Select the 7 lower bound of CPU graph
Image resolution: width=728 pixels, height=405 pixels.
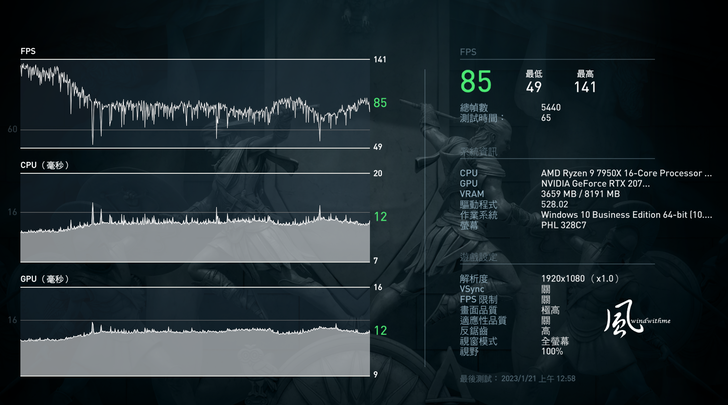[376, 261]
